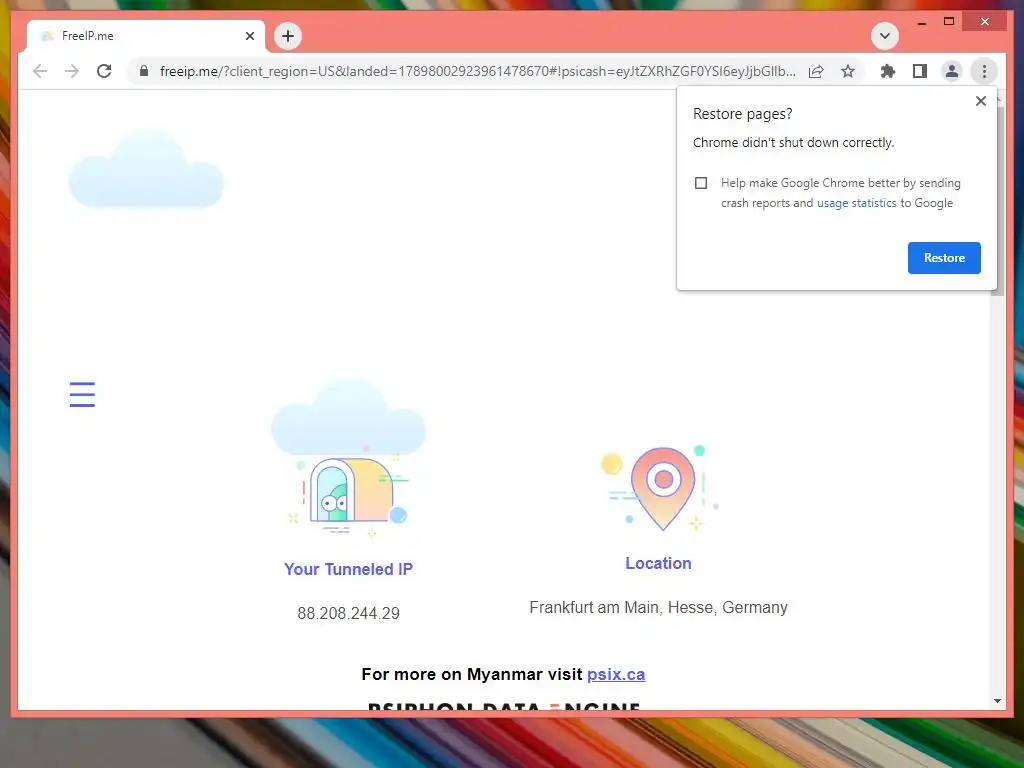Go forward with the forward arrow

[x=72, y=71]
